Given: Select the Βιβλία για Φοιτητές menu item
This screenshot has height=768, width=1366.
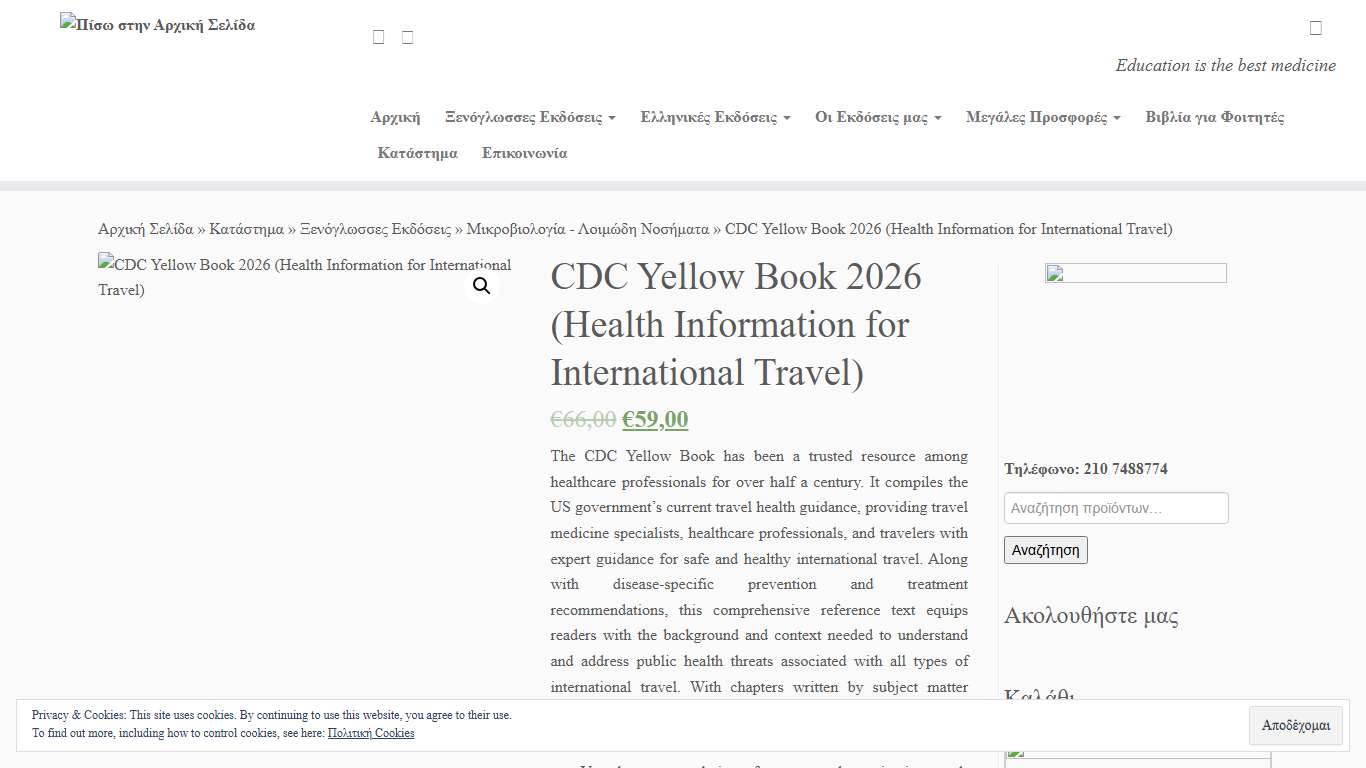Looking at the screenshot, I should [1214, 117].
